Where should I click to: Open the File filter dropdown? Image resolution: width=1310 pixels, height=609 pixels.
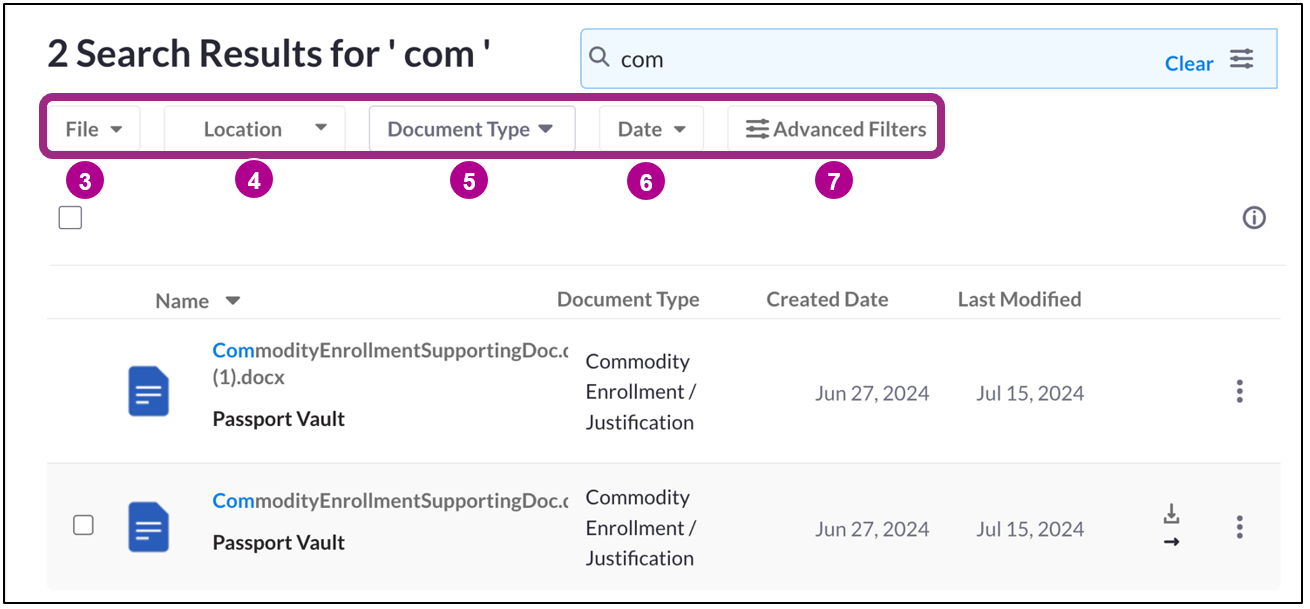click(x=93, y=128)
